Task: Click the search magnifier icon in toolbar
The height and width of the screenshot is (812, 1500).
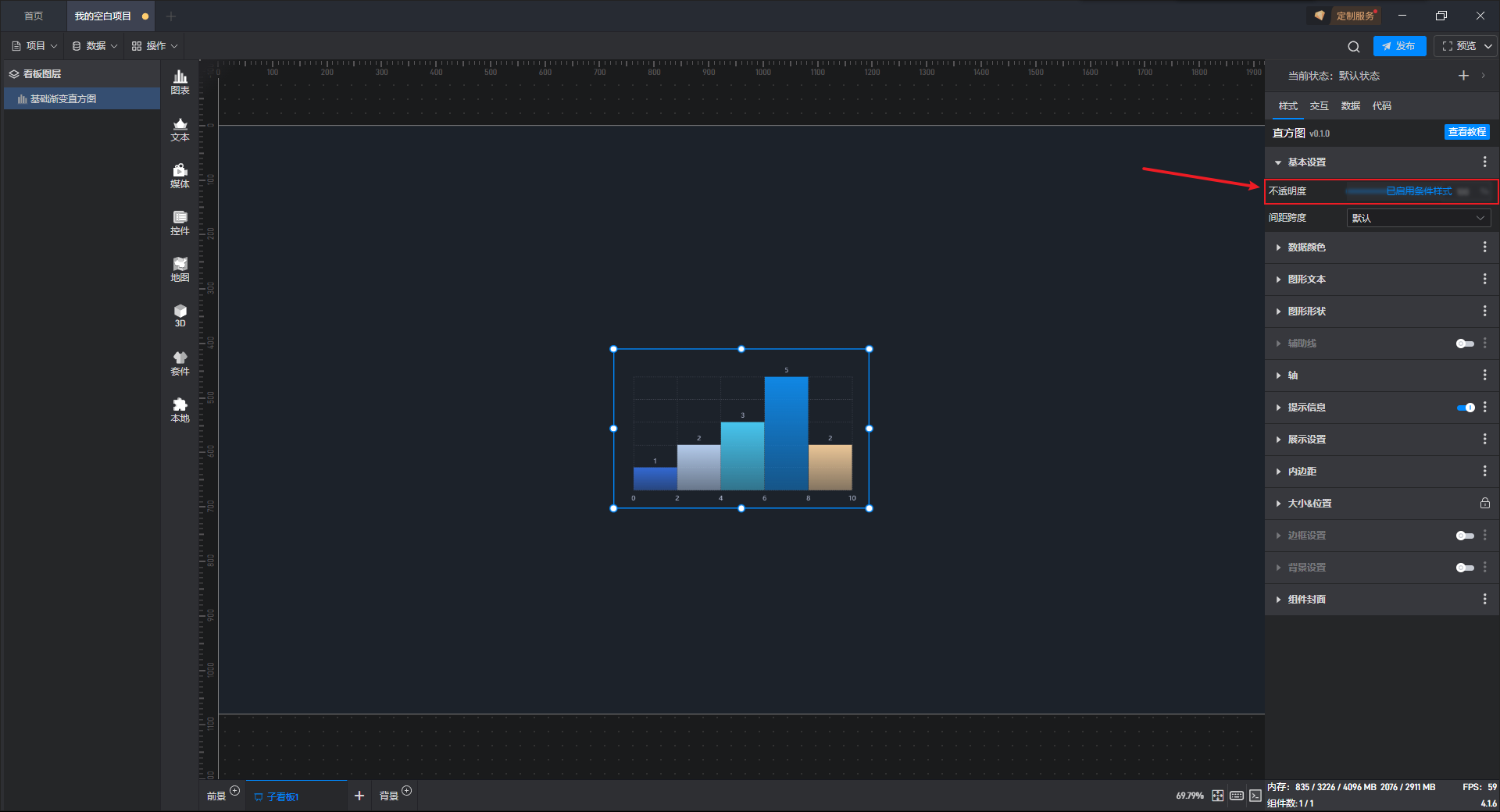Action: point(1354,46)
